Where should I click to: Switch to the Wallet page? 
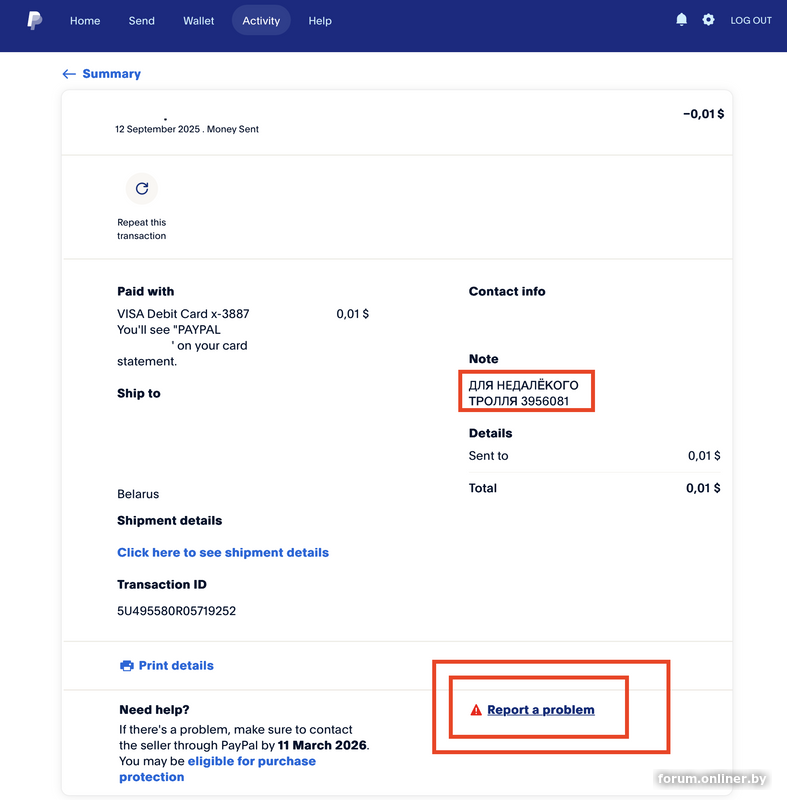[199, 21]
